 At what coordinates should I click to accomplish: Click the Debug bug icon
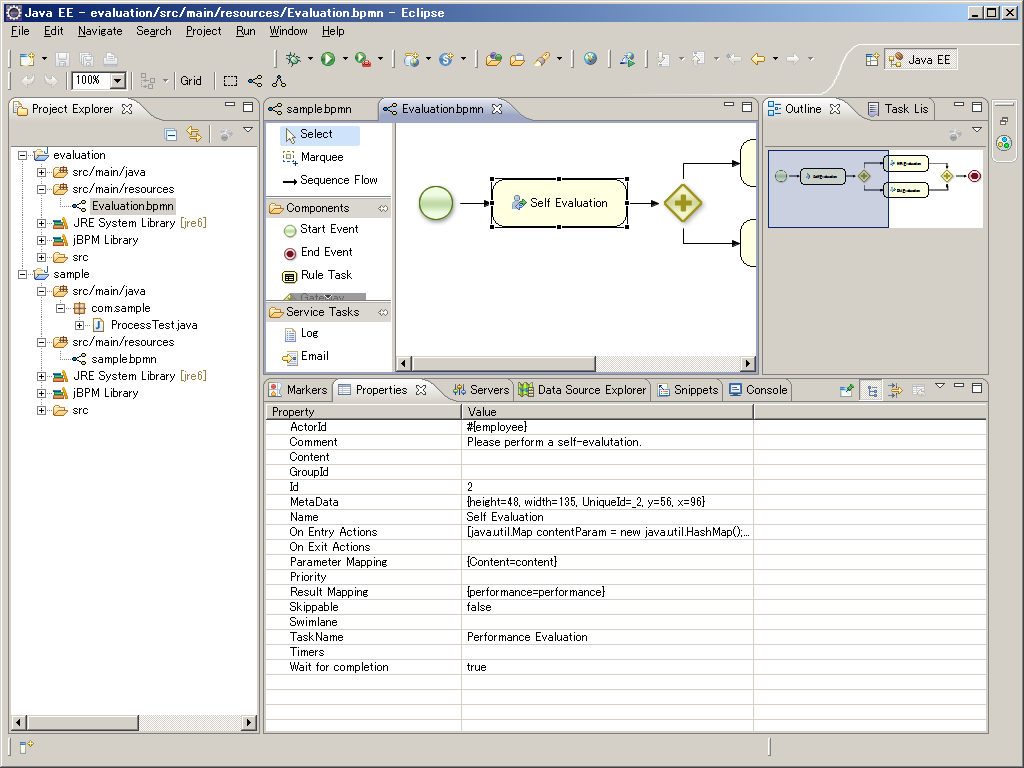point(293,59)
